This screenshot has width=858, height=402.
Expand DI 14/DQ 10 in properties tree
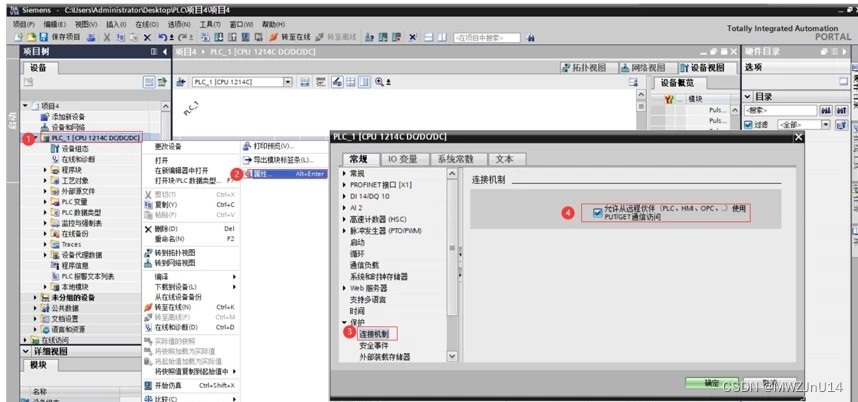point(344,196)
